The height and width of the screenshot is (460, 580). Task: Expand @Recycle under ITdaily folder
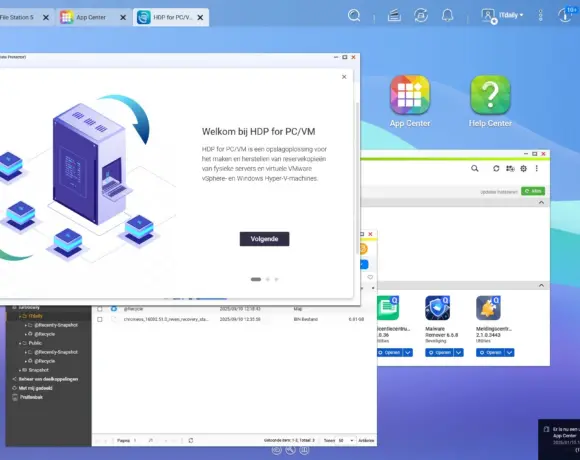pos(26,334)
